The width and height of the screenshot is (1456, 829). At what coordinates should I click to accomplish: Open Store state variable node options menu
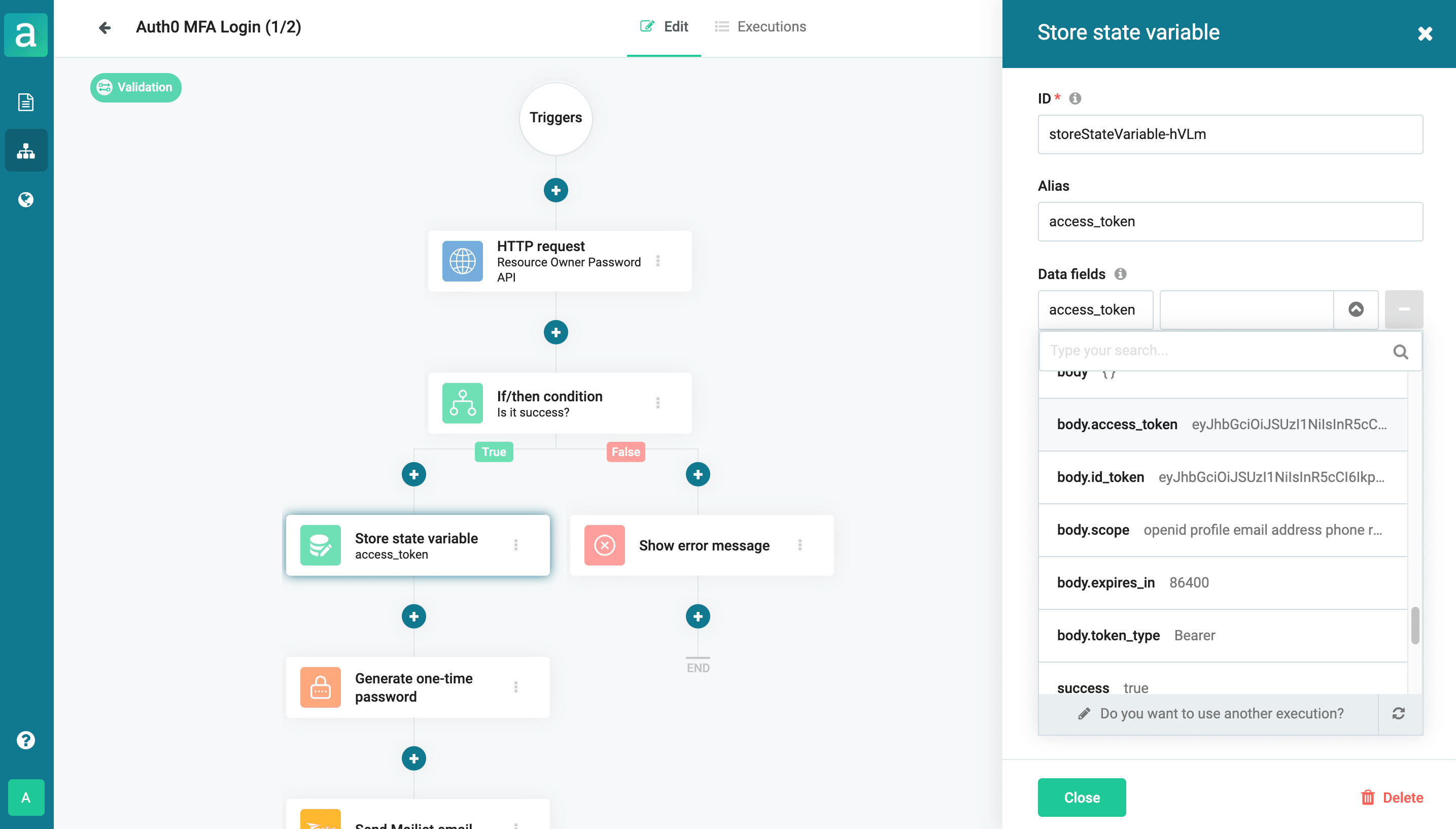pyautogui.click(x=516, y=545)
